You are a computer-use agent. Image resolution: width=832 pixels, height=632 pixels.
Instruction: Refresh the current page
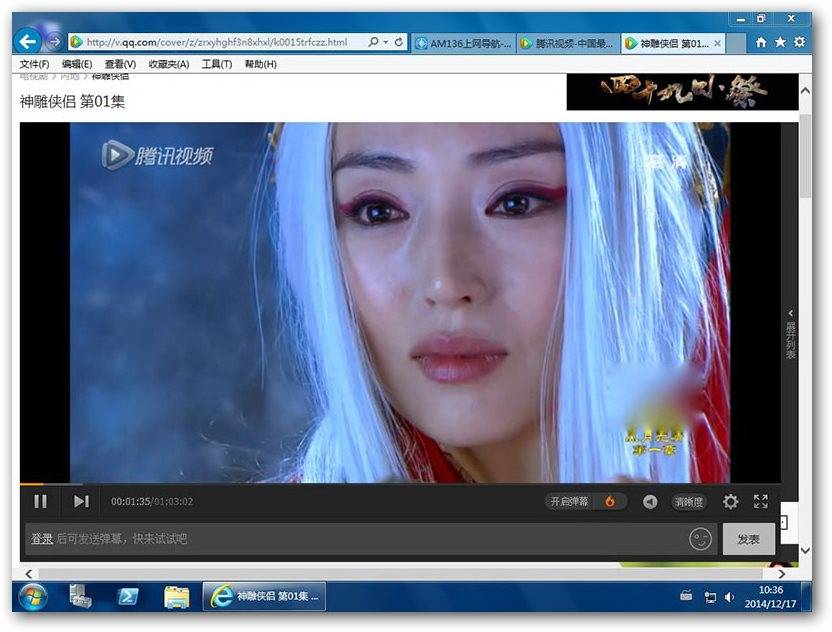(x=398, y=41)
